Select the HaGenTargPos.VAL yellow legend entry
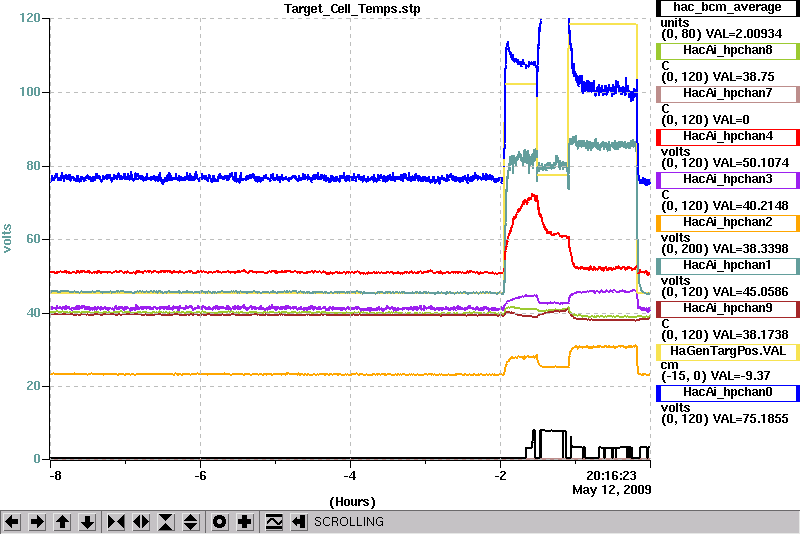Viewport: 800px width, 534px height. (x=727, y=351)
